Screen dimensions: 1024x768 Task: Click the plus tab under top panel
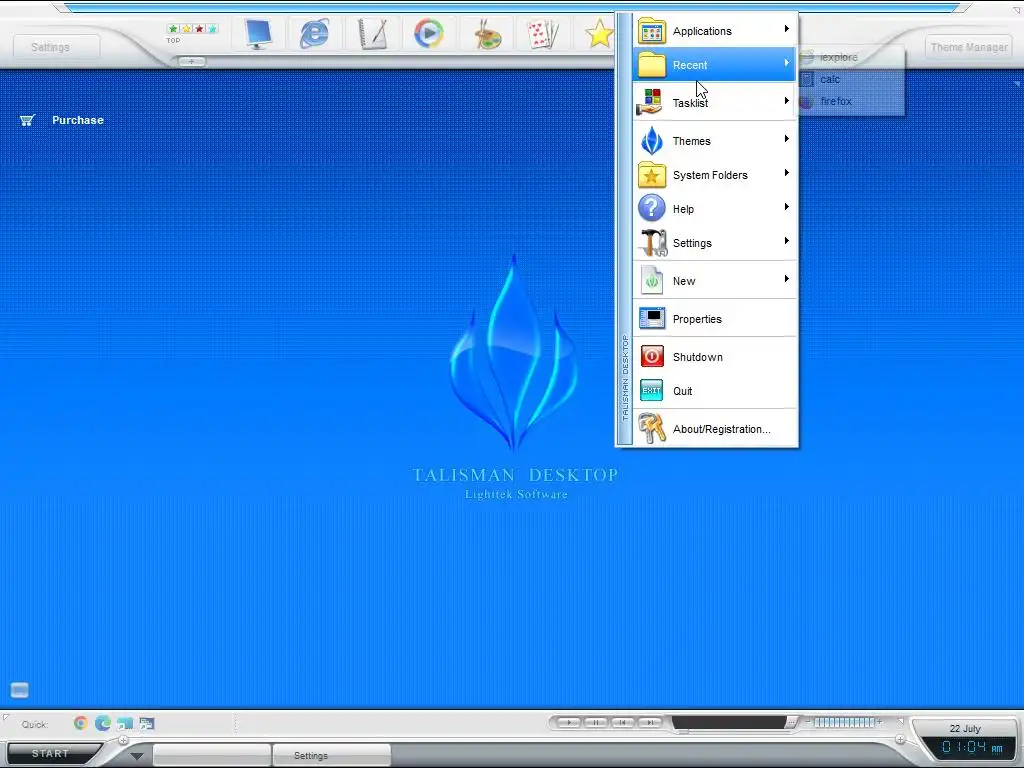click(x=191, y=61)
